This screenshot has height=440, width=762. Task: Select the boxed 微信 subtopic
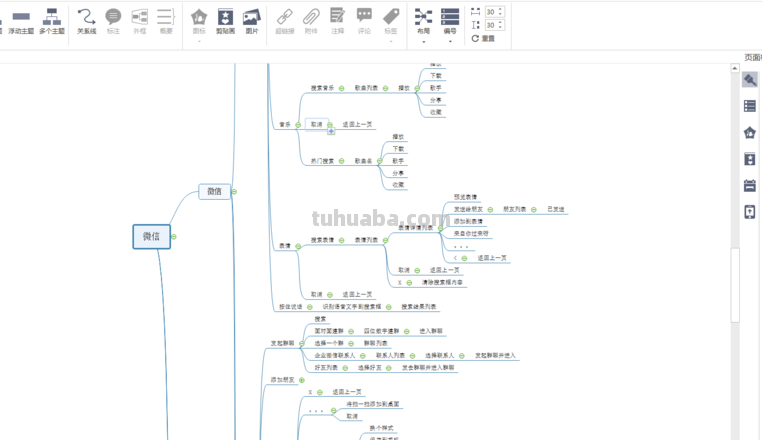click(x=214, y=192)
